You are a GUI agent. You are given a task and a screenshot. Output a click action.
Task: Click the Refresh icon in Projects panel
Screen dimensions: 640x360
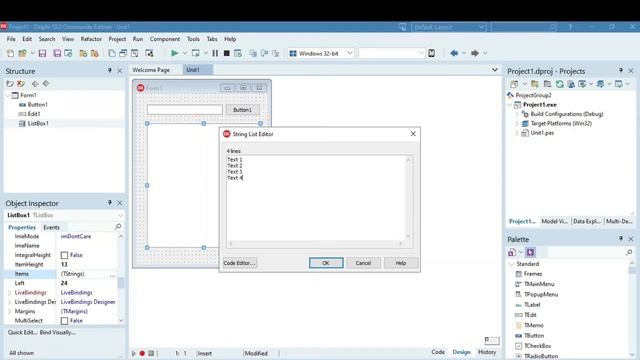(x=560, y=84)
